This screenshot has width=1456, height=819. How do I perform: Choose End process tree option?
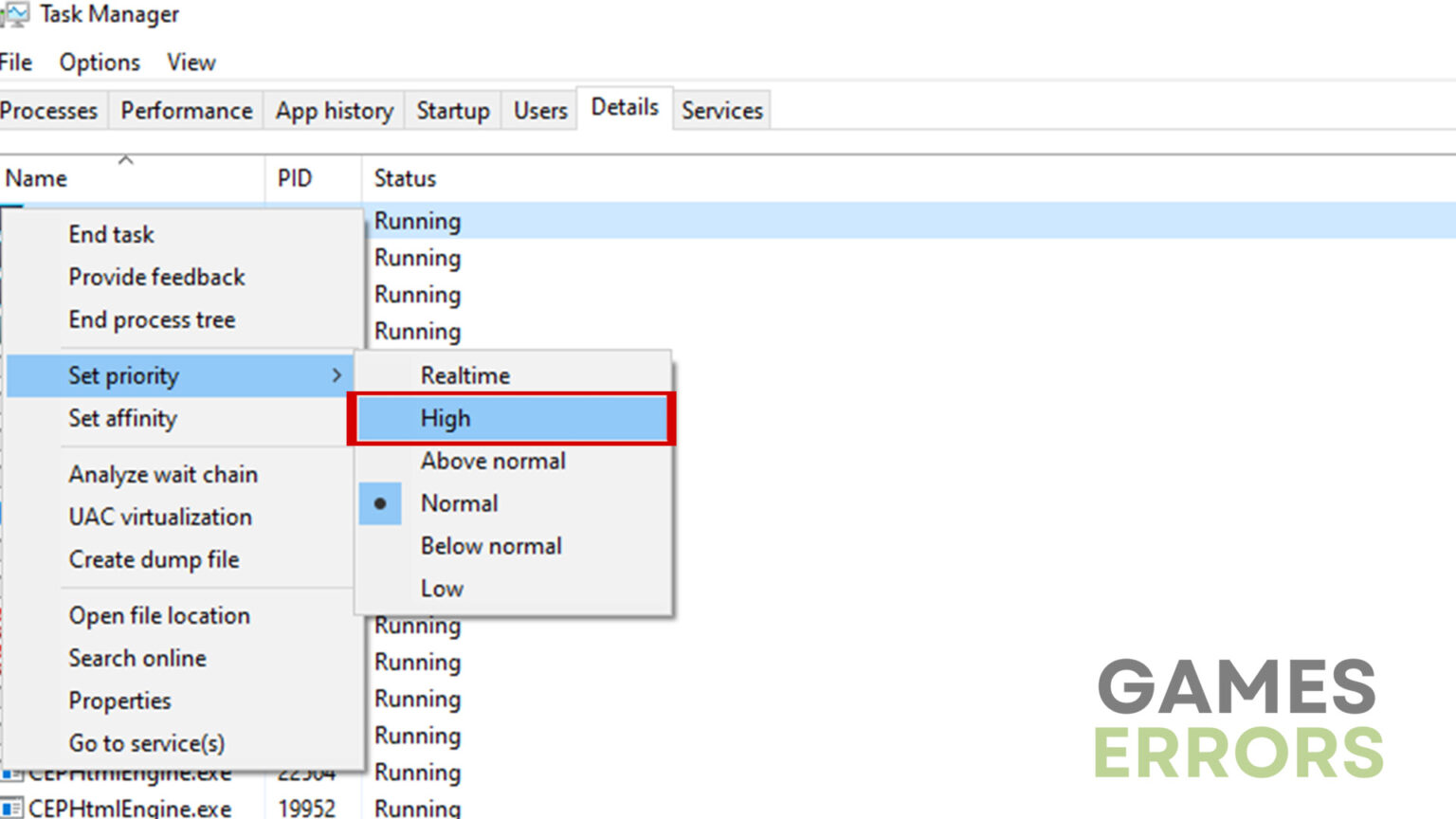coord(152,319)
